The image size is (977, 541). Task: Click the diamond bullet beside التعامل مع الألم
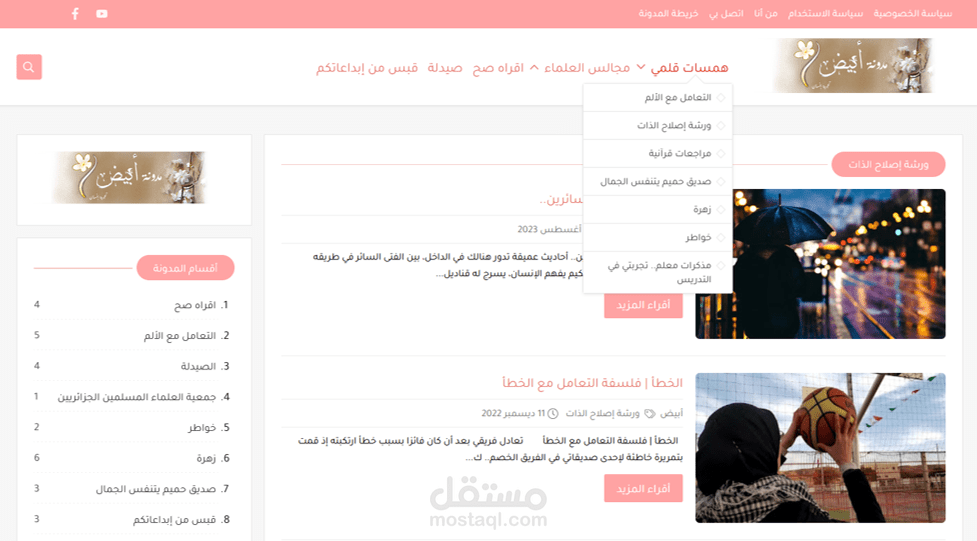point(721,97)
